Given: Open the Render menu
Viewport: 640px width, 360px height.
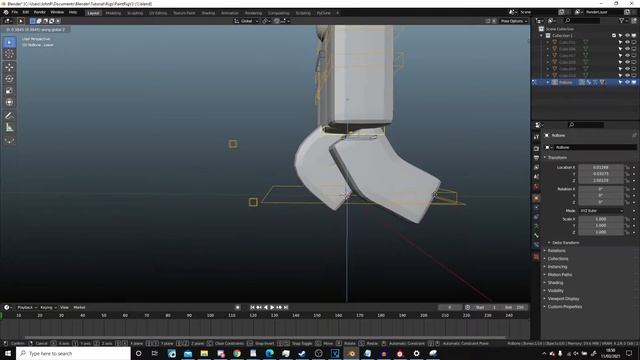Looking at the screenshot, I should [40, 12].
